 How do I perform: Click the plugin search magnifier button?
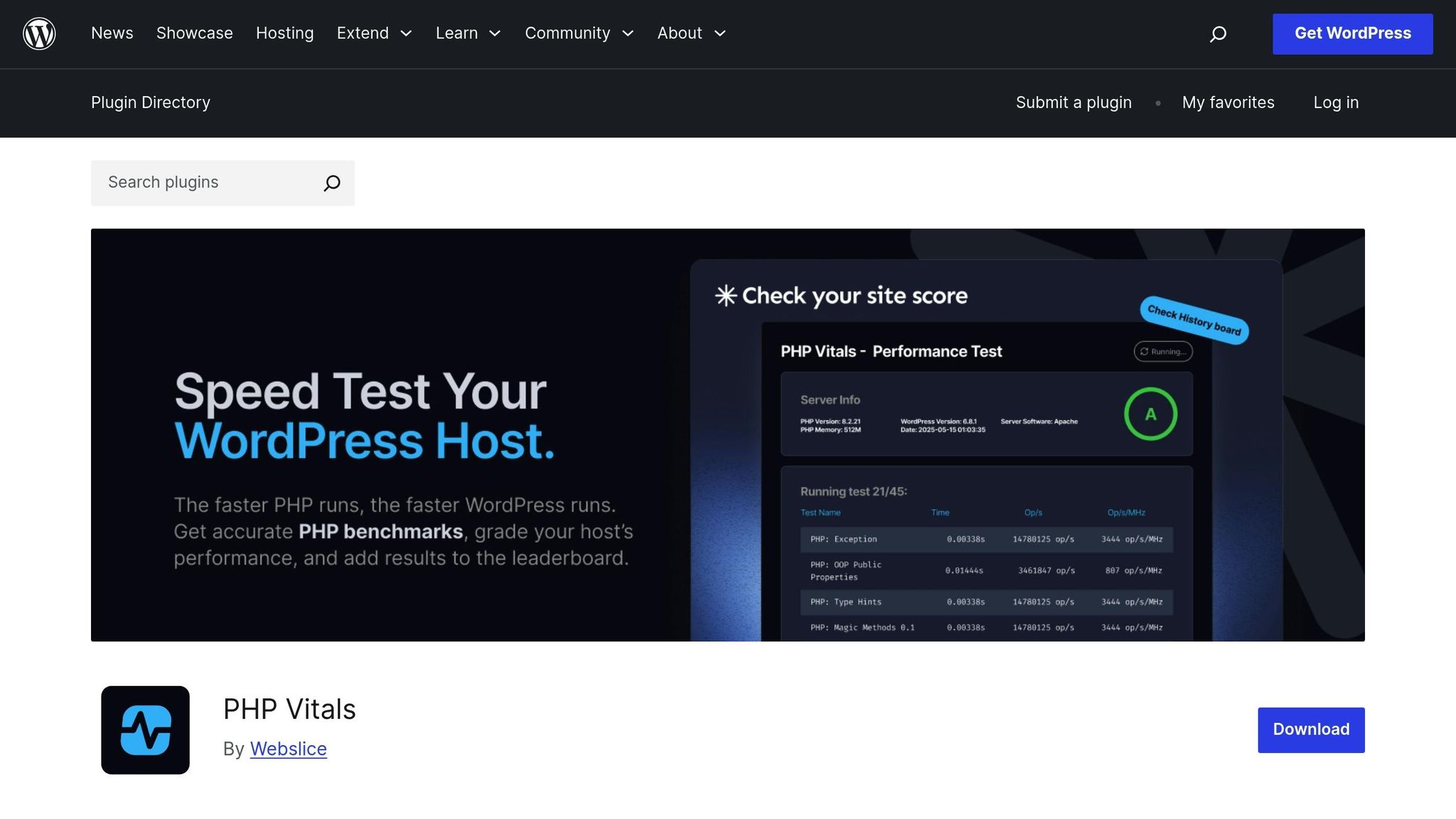(x=331, y=183)
